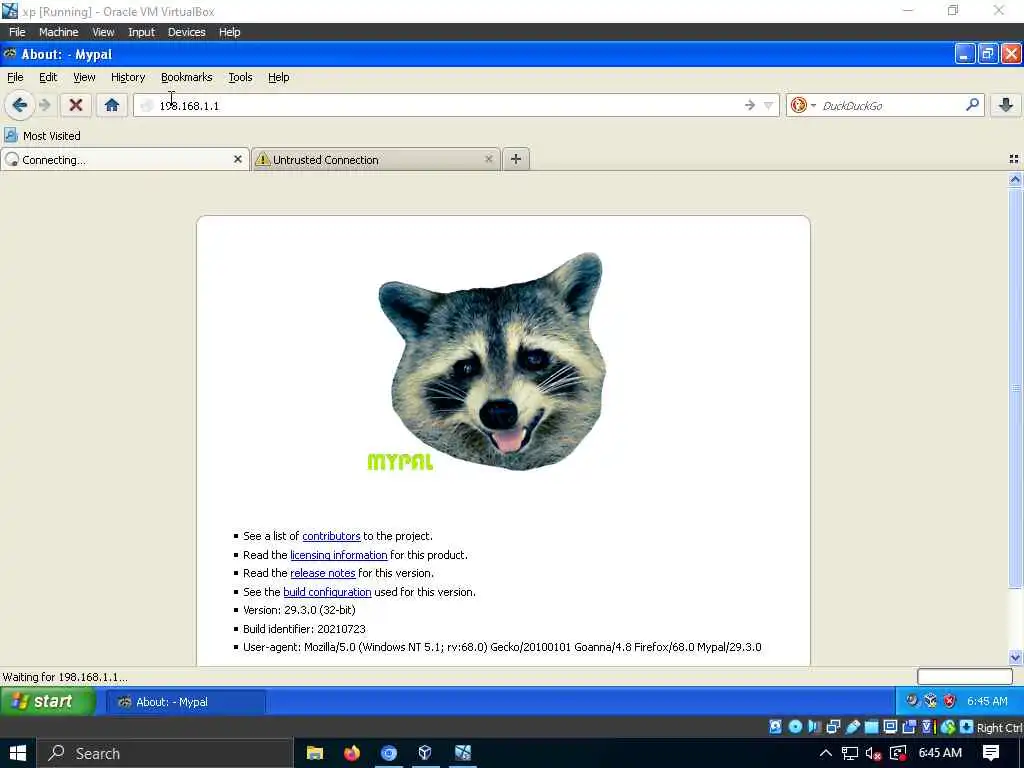Click the page scrollbar down arrow
Screen dimensions: 1024x768
click(x=1015, y=657)
